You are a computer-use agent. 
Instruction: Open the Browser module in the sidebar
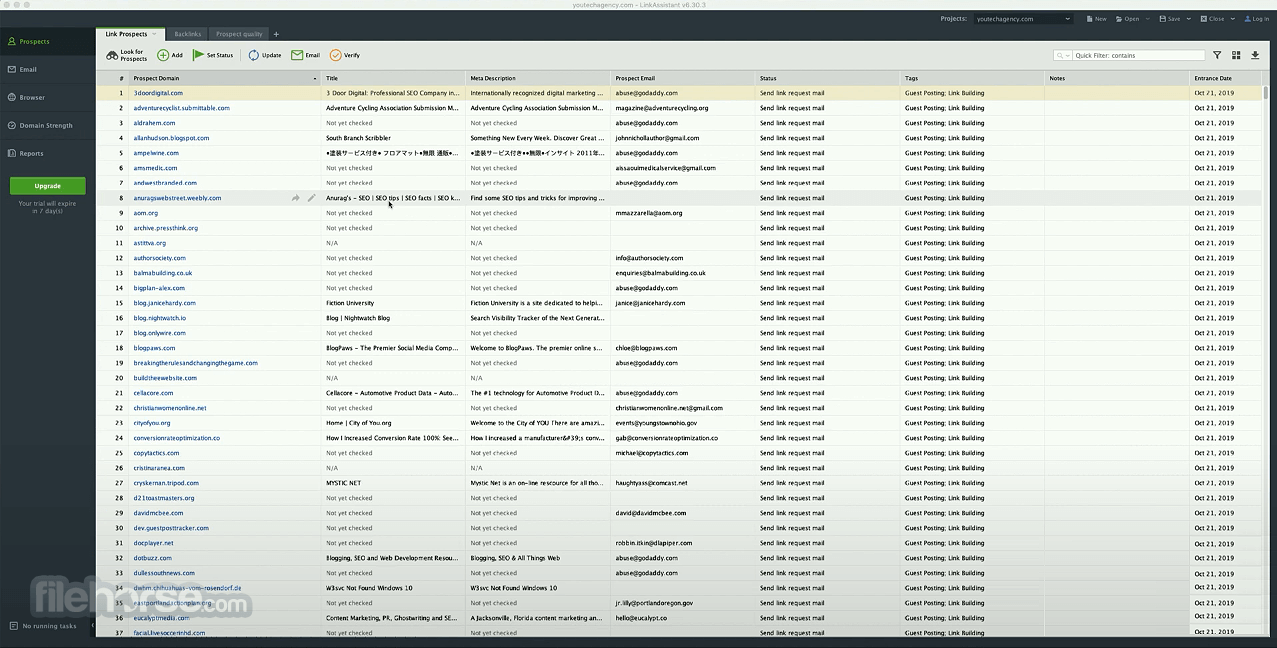pos(47,97)
